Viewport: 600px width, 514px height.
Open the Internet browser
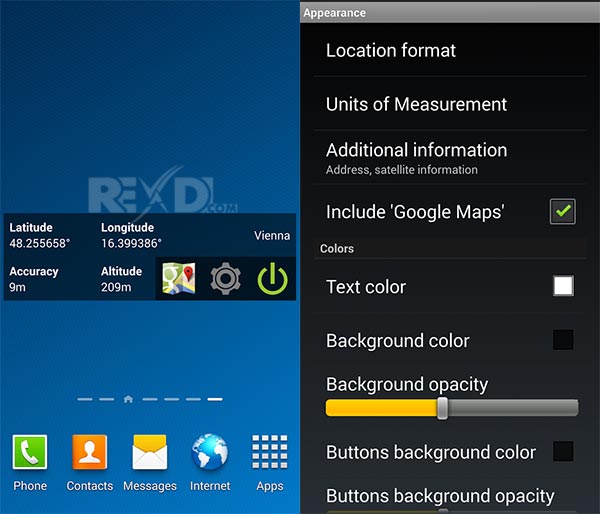pos(210,463)
